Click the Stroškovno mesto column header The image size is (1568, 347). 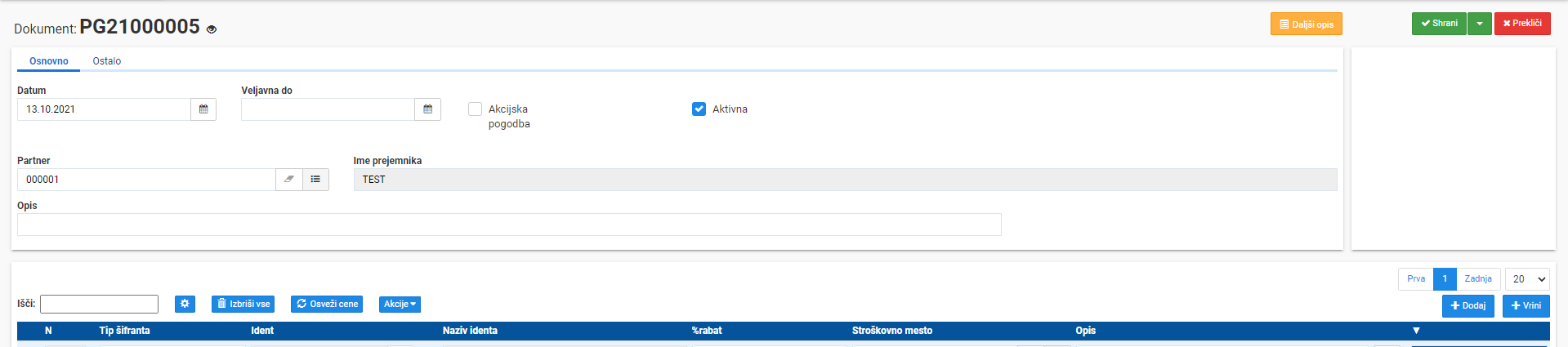point(892,331)
